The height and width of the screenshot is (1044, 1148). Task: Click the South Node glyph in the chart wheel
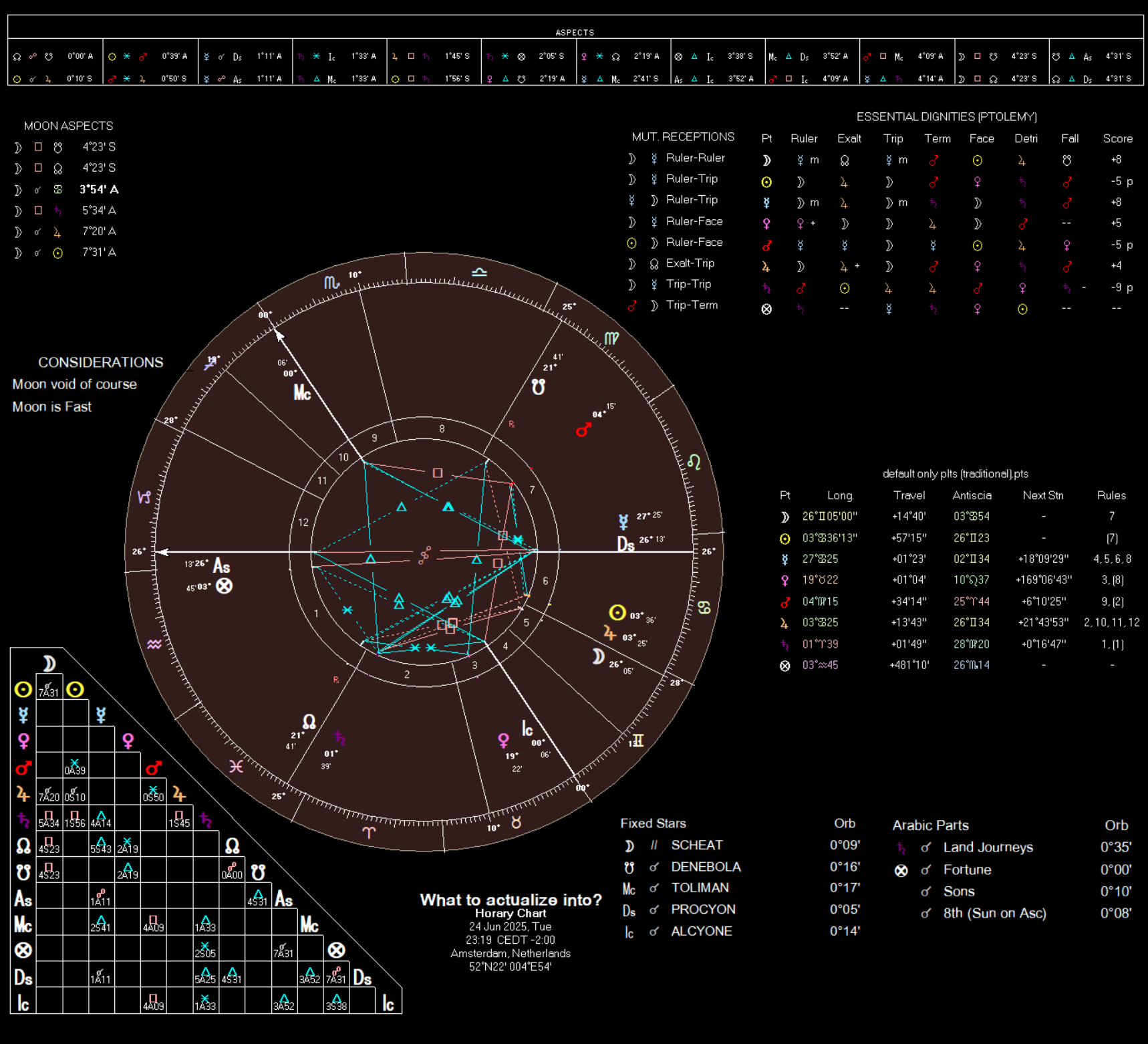click(538, 386)
